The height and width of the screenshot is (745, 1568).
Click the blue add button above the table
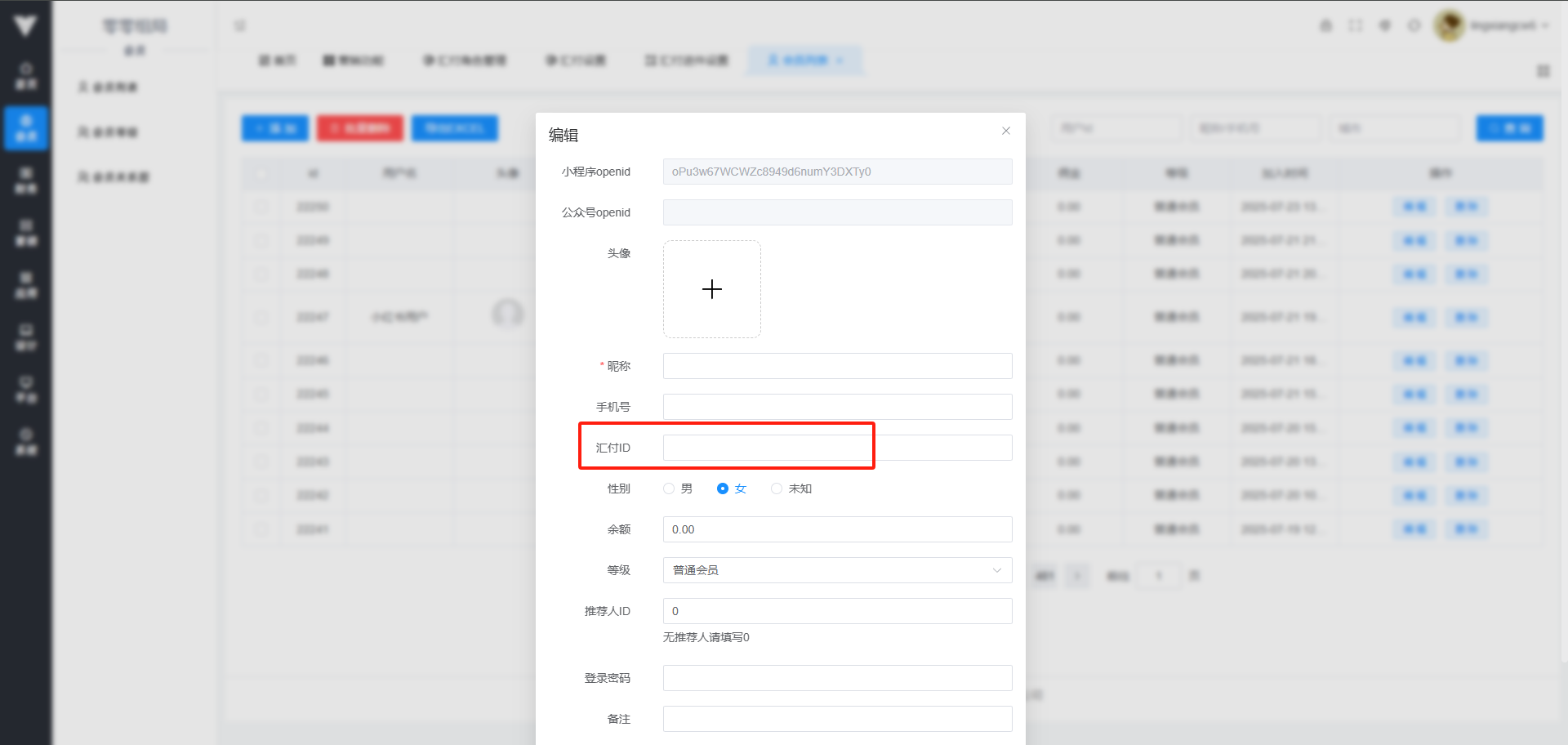click(x=274, y=128)
